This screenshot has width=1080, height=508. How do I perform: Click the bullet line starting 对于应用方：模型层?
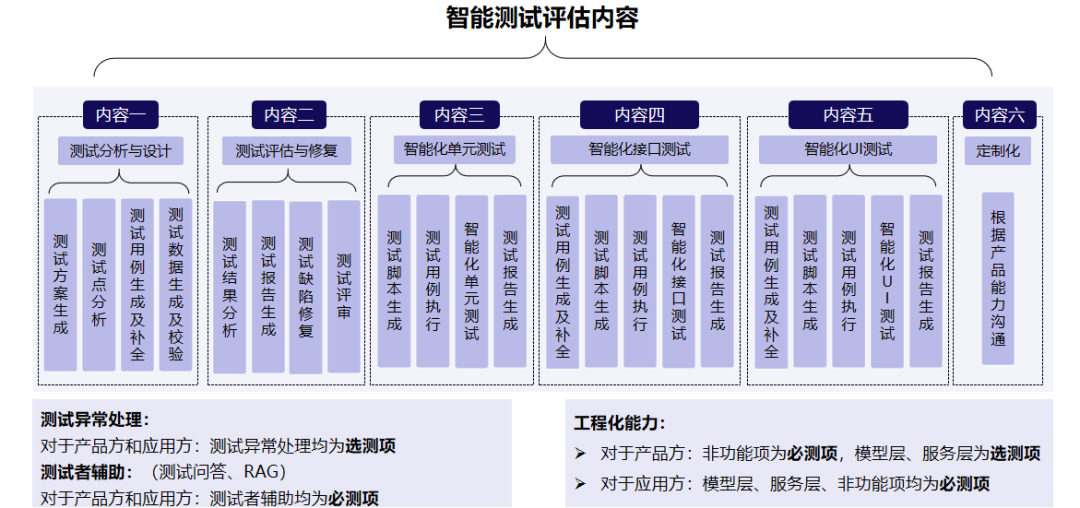click(x=782, y=484)
